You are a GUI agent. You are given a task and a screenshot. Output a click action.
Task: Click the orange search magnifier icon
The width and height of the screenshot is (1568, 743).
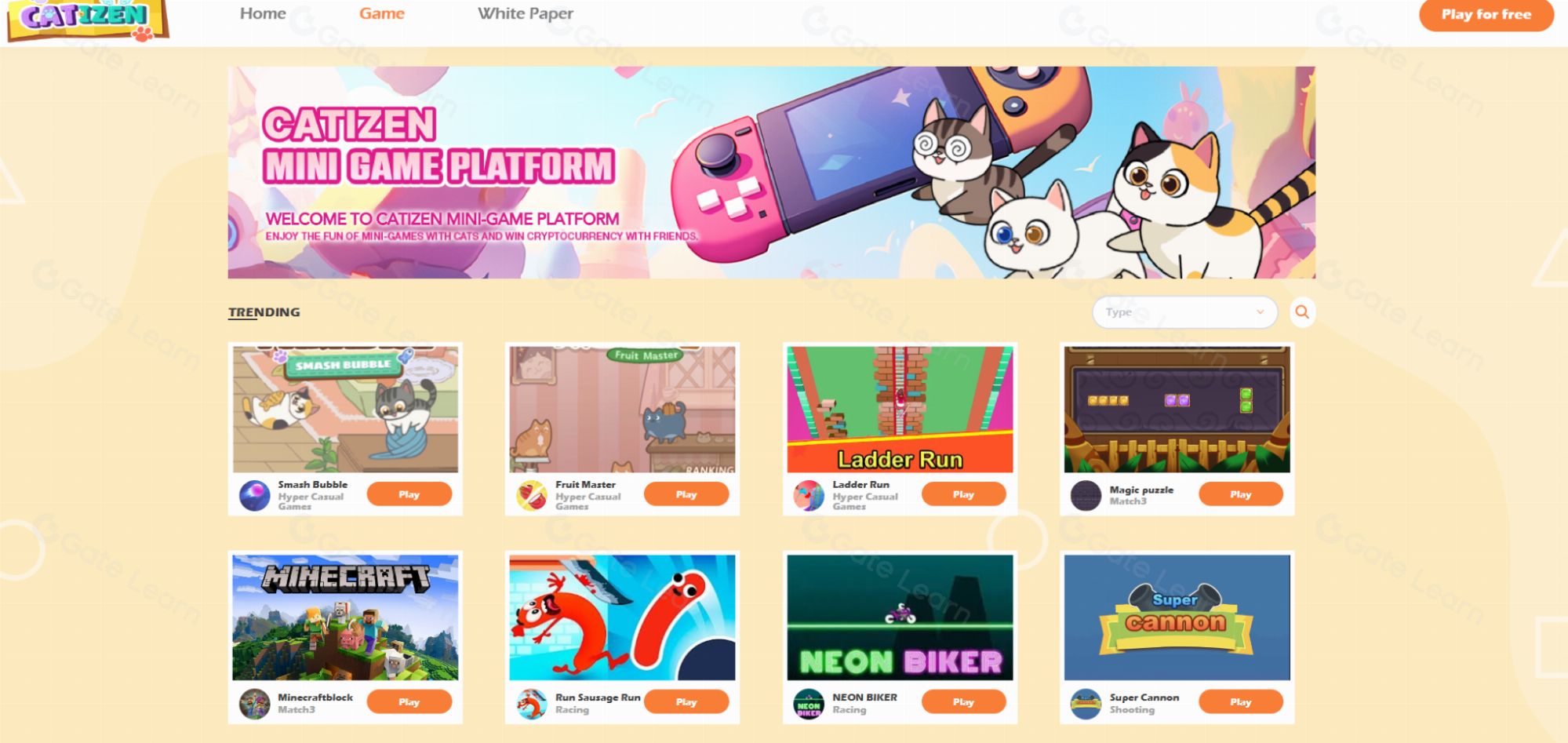coord(1302,312)
